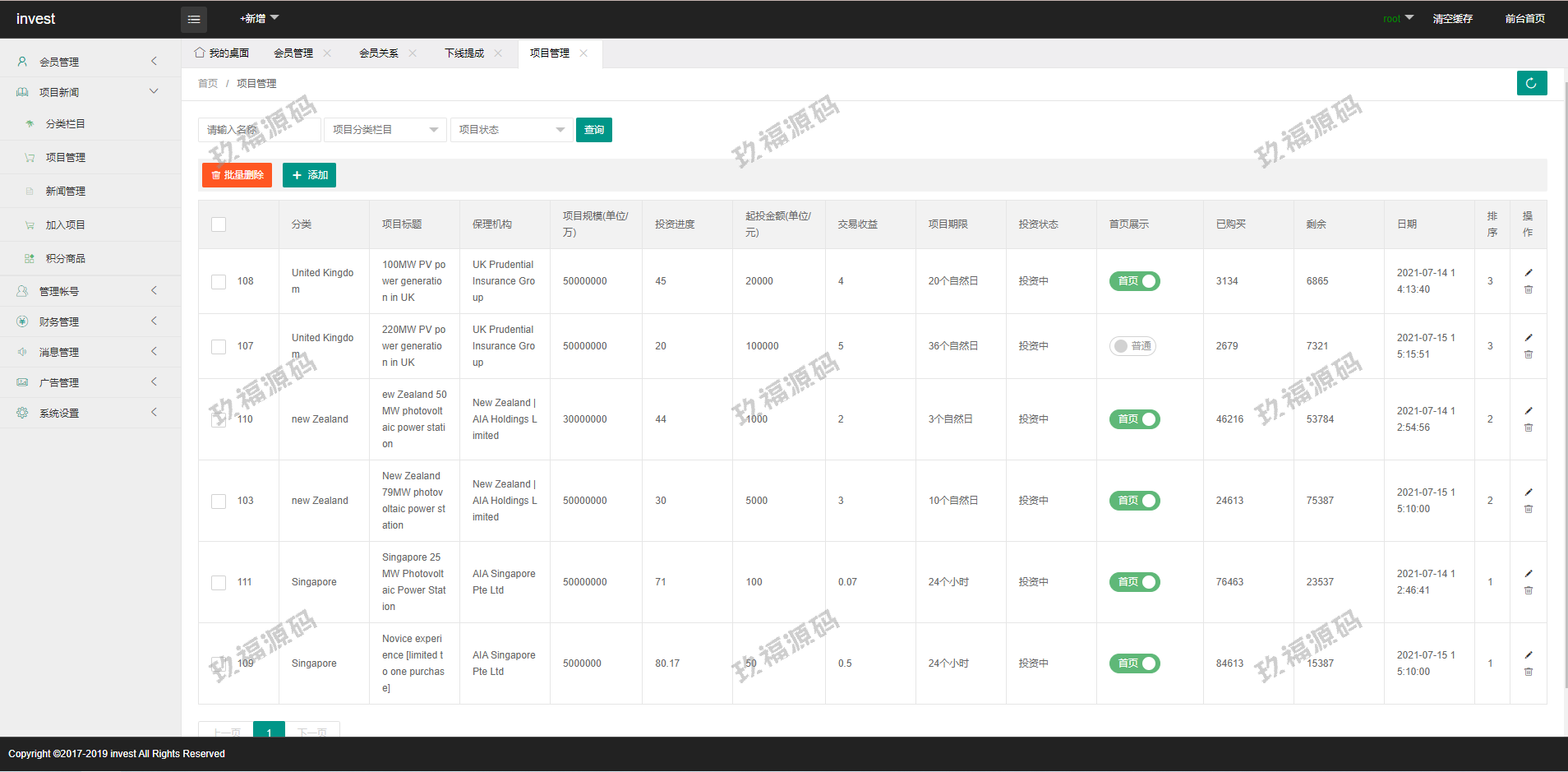Select all rows via header checkbox
This screenshot has width=1568, height=772.
click(219, 224)
